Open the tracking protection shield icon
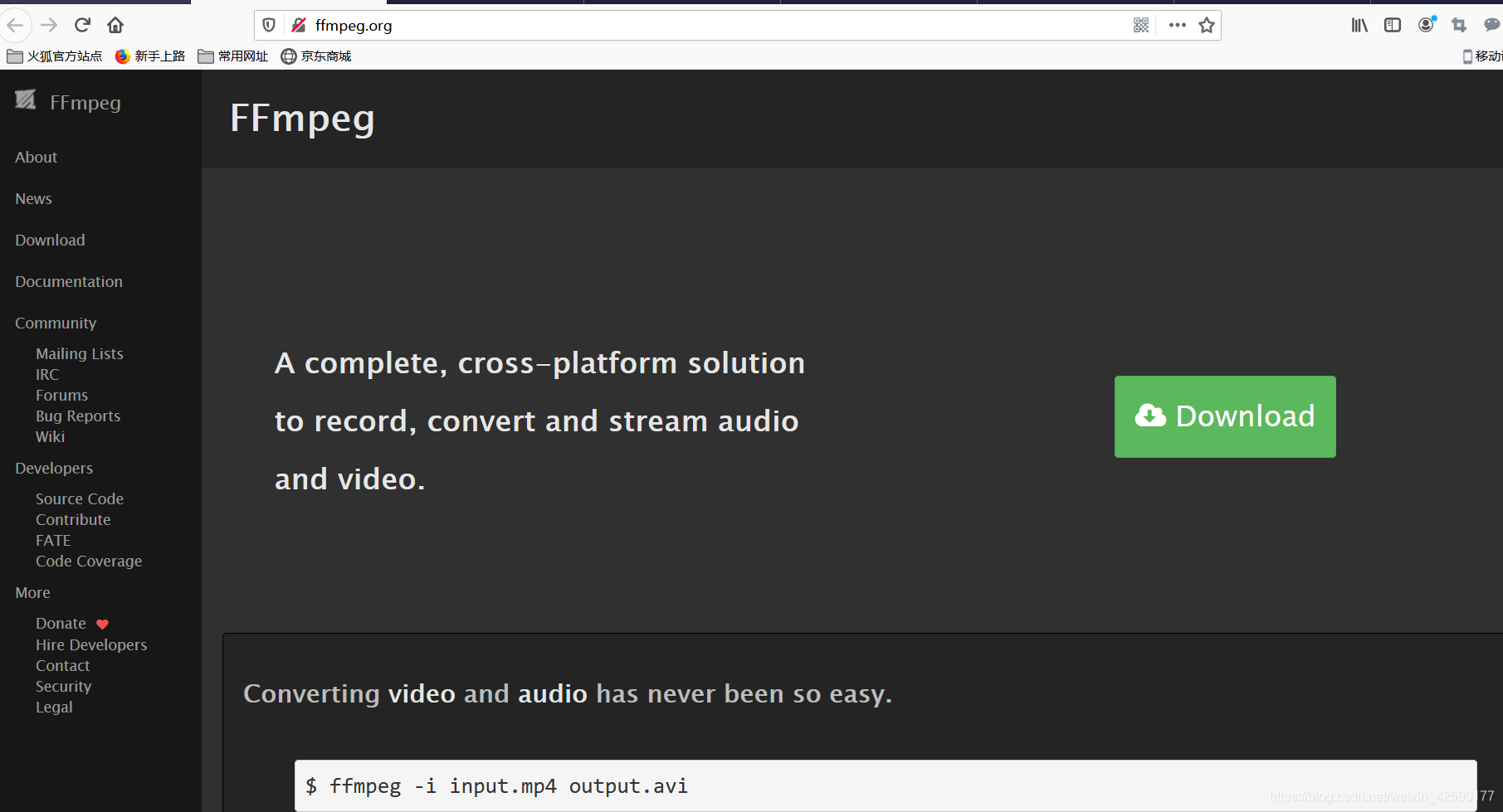 pos(269,26)
